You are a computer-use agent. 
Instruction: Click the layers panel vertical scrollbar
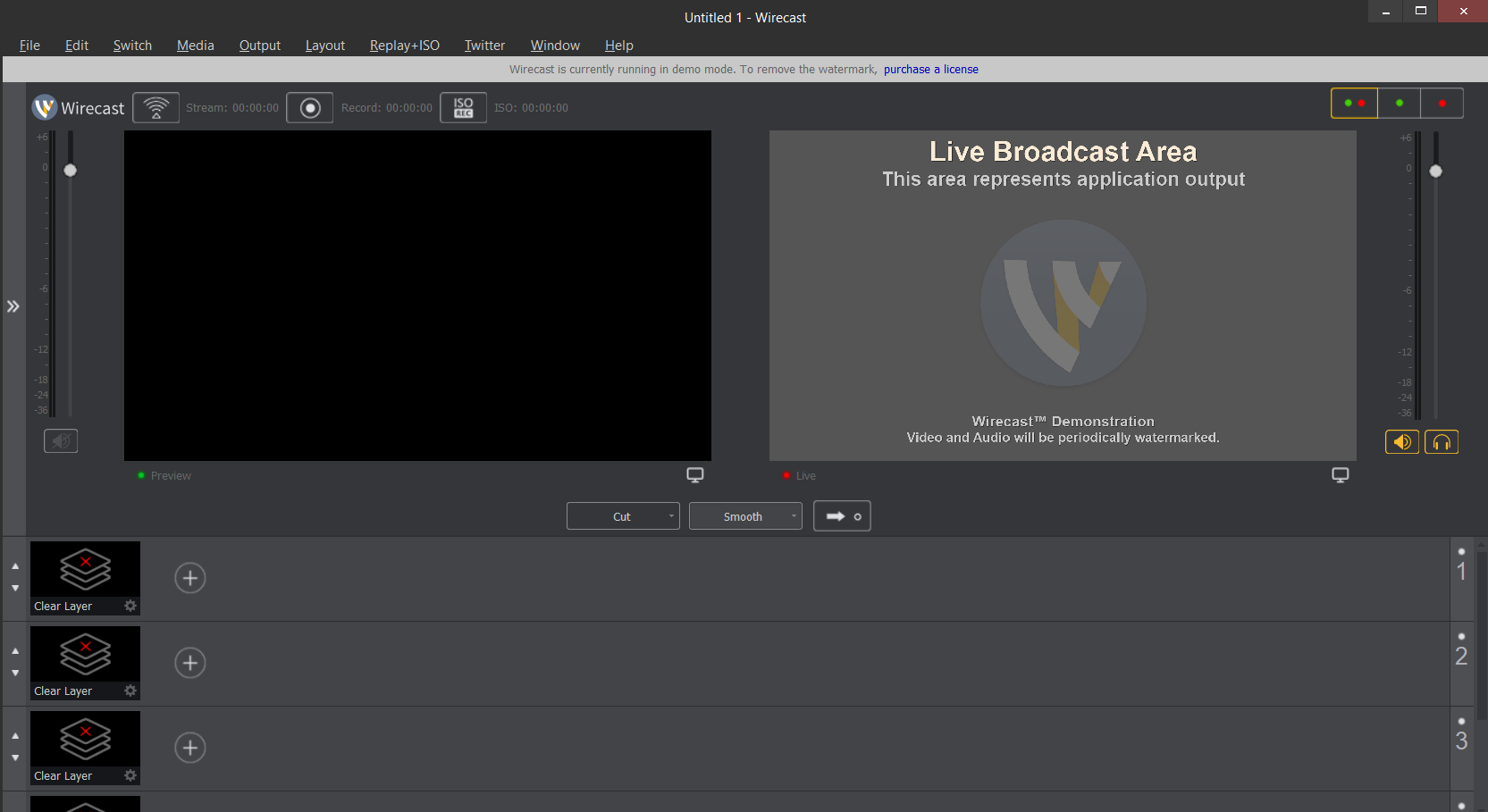click(x=1482, y=634)
